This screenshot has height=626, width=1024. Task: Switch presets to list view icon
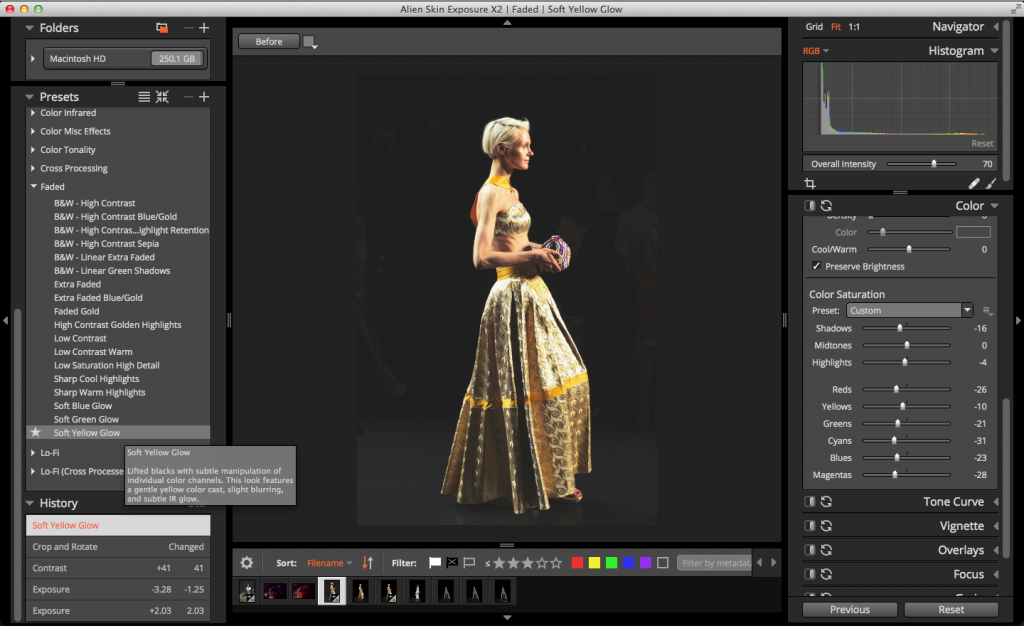coord(144,97)
